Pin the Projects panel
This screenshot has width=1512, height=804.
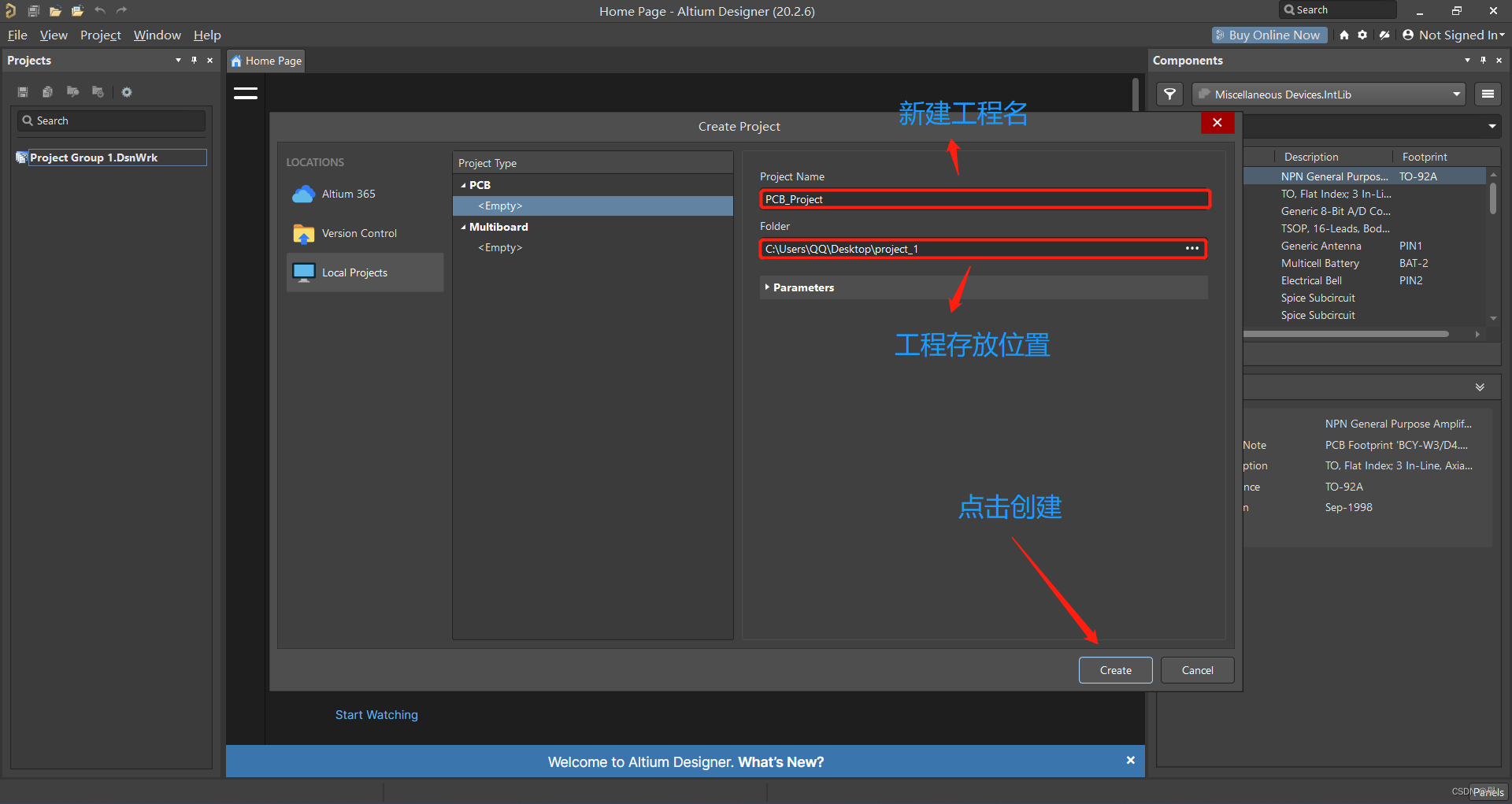(x=194, y=61)
